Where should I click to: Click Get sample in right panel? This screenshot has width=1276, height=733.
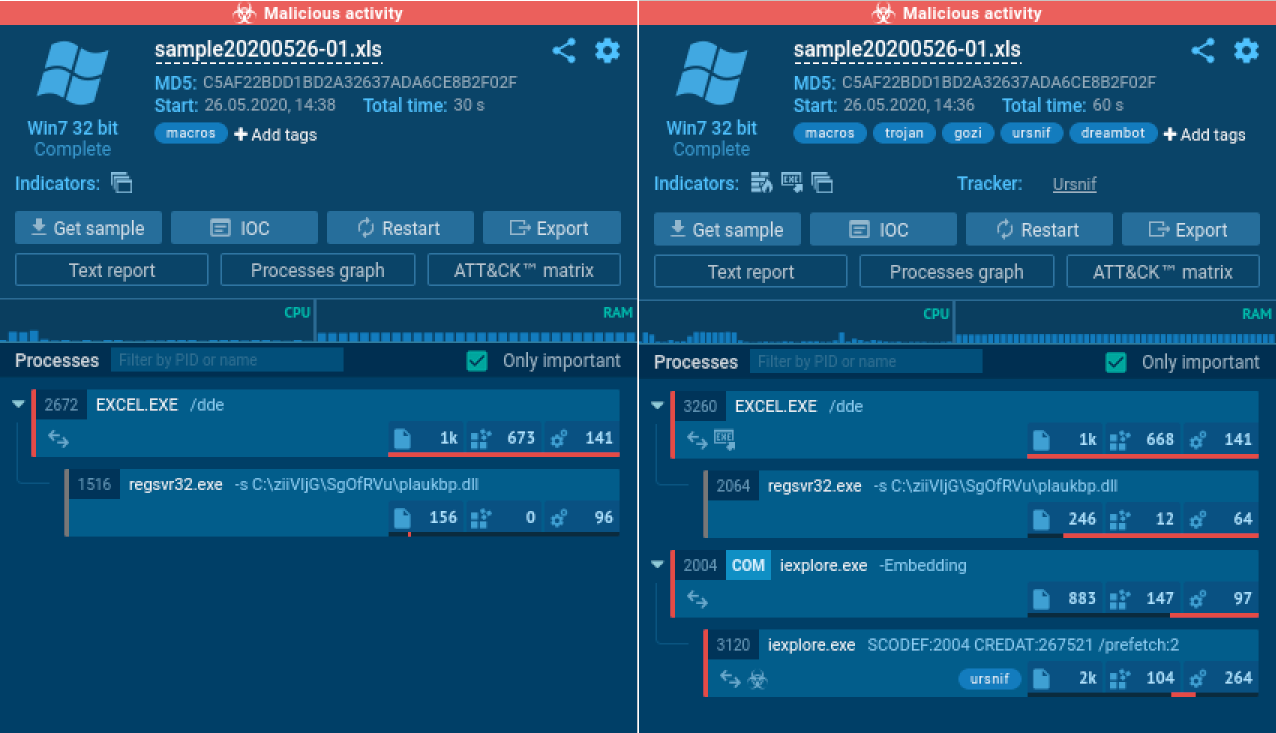point(727,229)
